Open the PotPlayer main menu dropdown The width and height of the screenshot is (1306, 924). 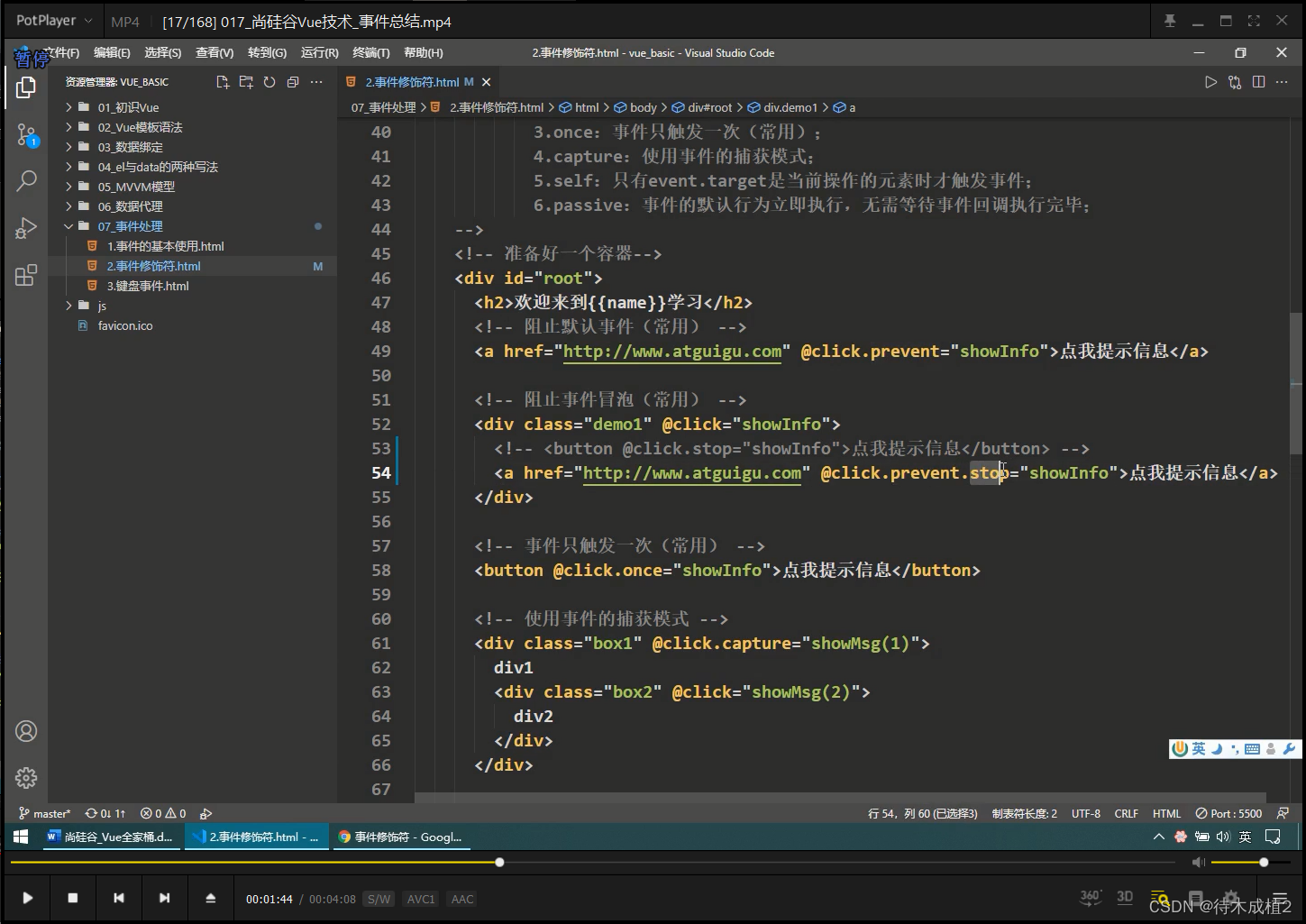(54, 20)
